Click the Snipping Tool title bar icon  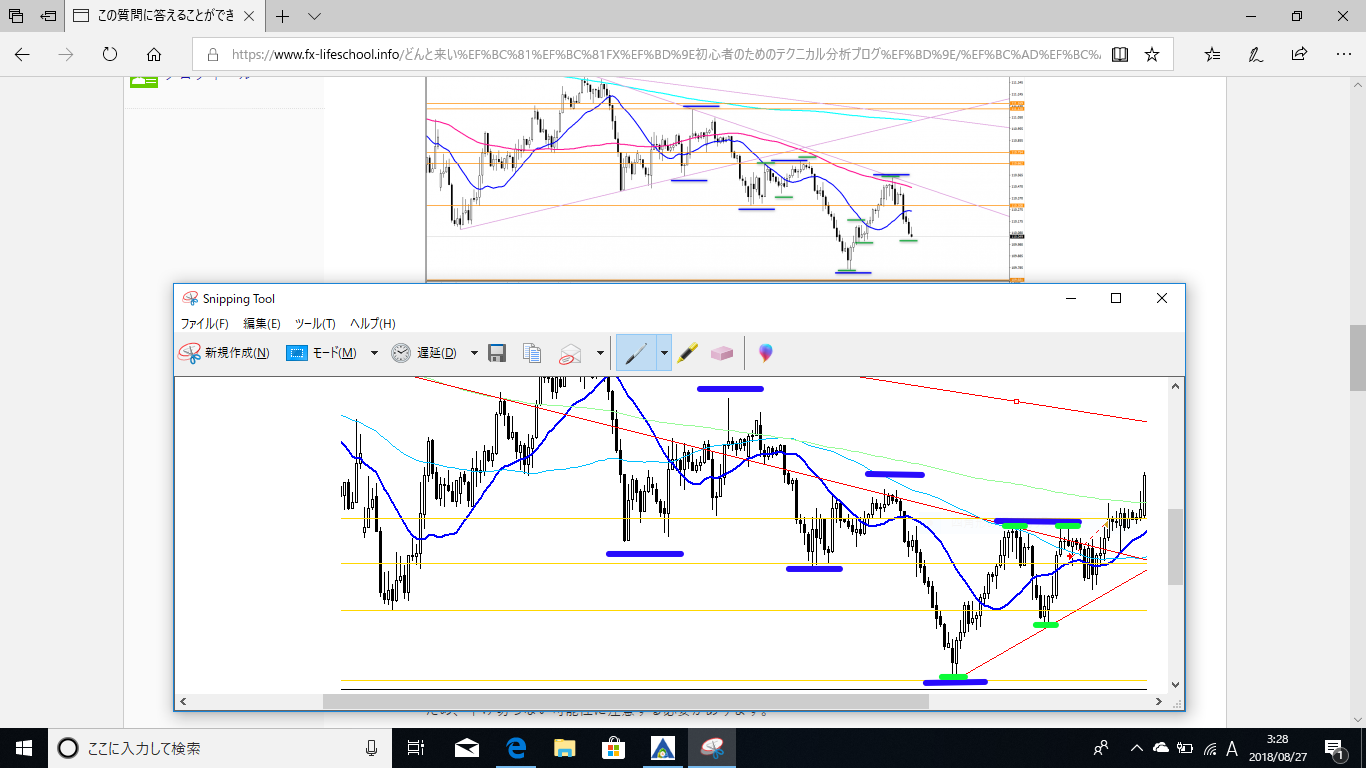(189, 298)
